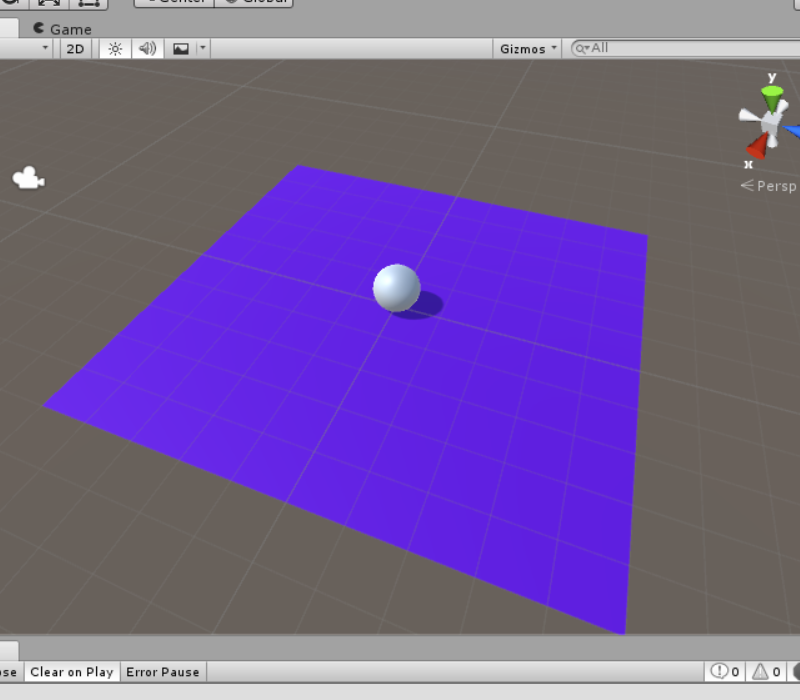The height and width of the screenshot is (700, 800).
Task: Toggle scene effects image icon
Action: (181, 49)
